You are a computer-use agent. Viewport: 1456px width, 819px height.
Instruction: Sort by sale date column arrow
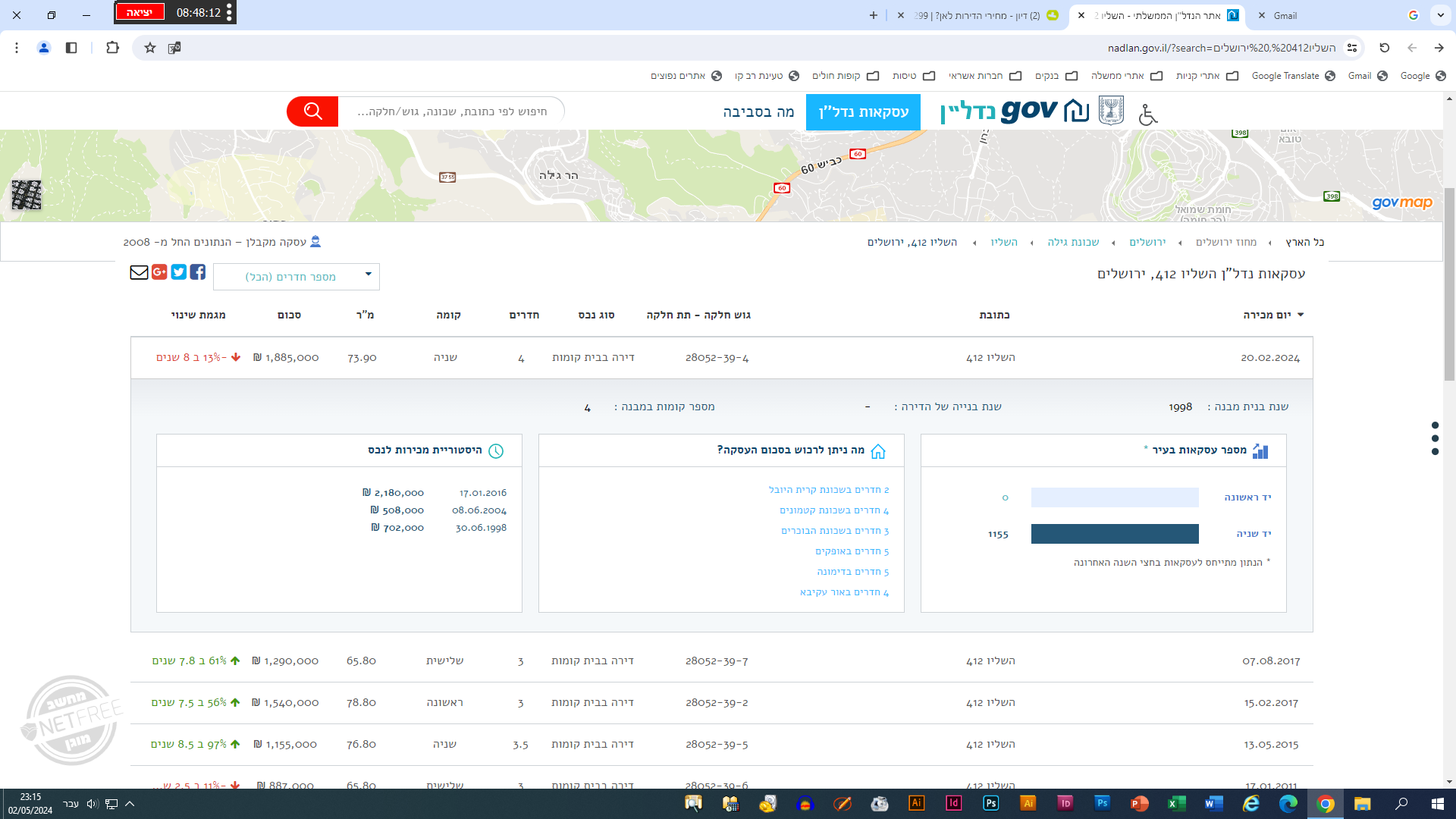pos(1301,315)
